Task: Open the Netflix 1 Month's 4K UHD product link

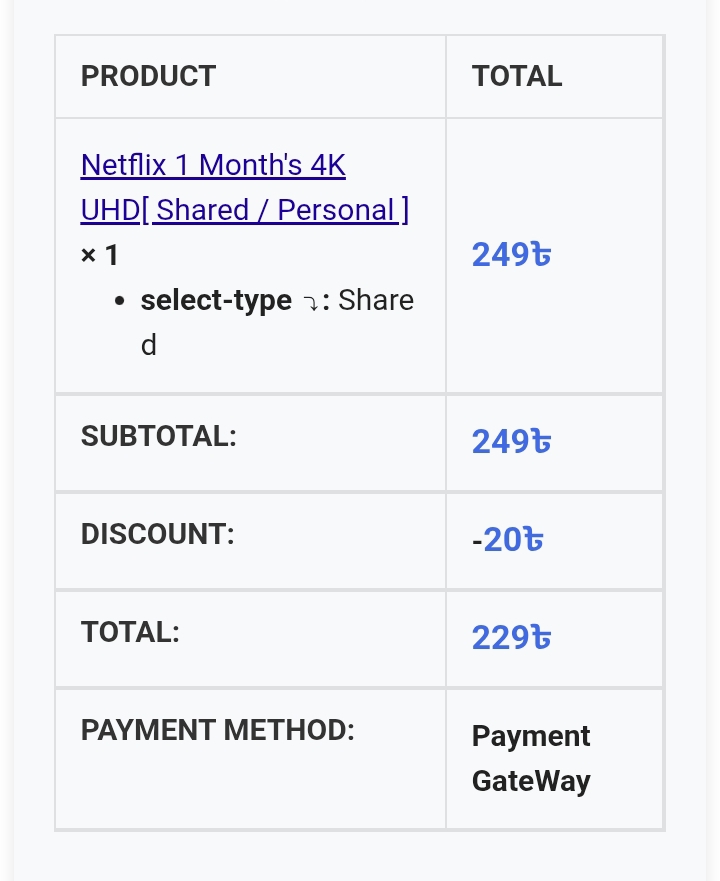Action: 213,165
